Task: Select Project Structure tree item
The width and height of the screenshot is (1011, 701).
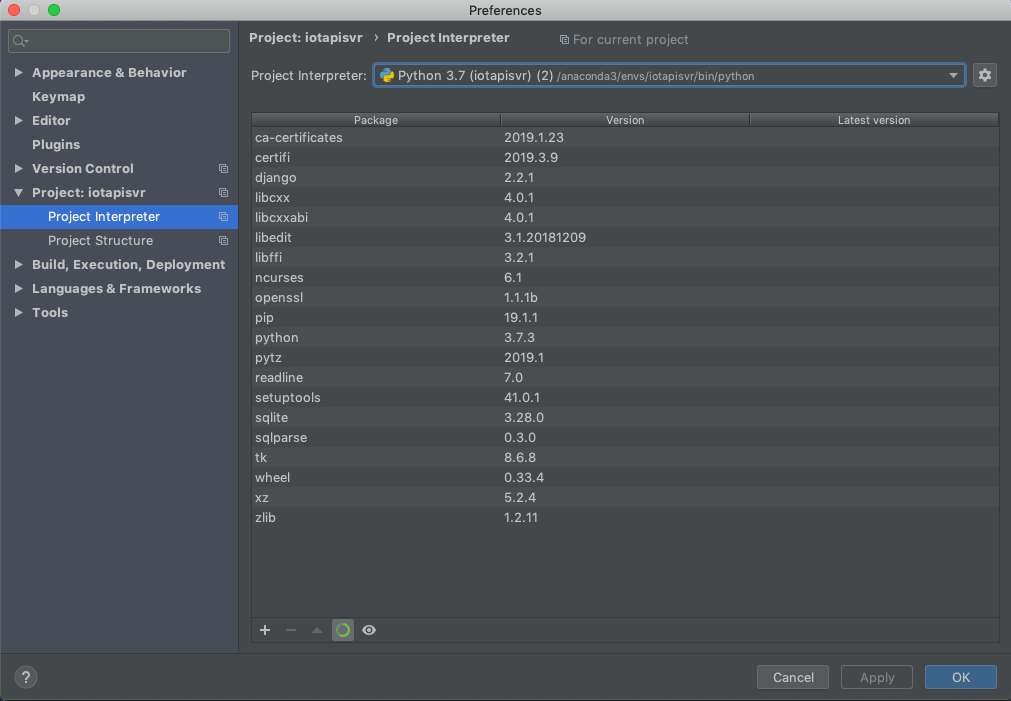Action: pyautogui.click(x=119, y=241)
